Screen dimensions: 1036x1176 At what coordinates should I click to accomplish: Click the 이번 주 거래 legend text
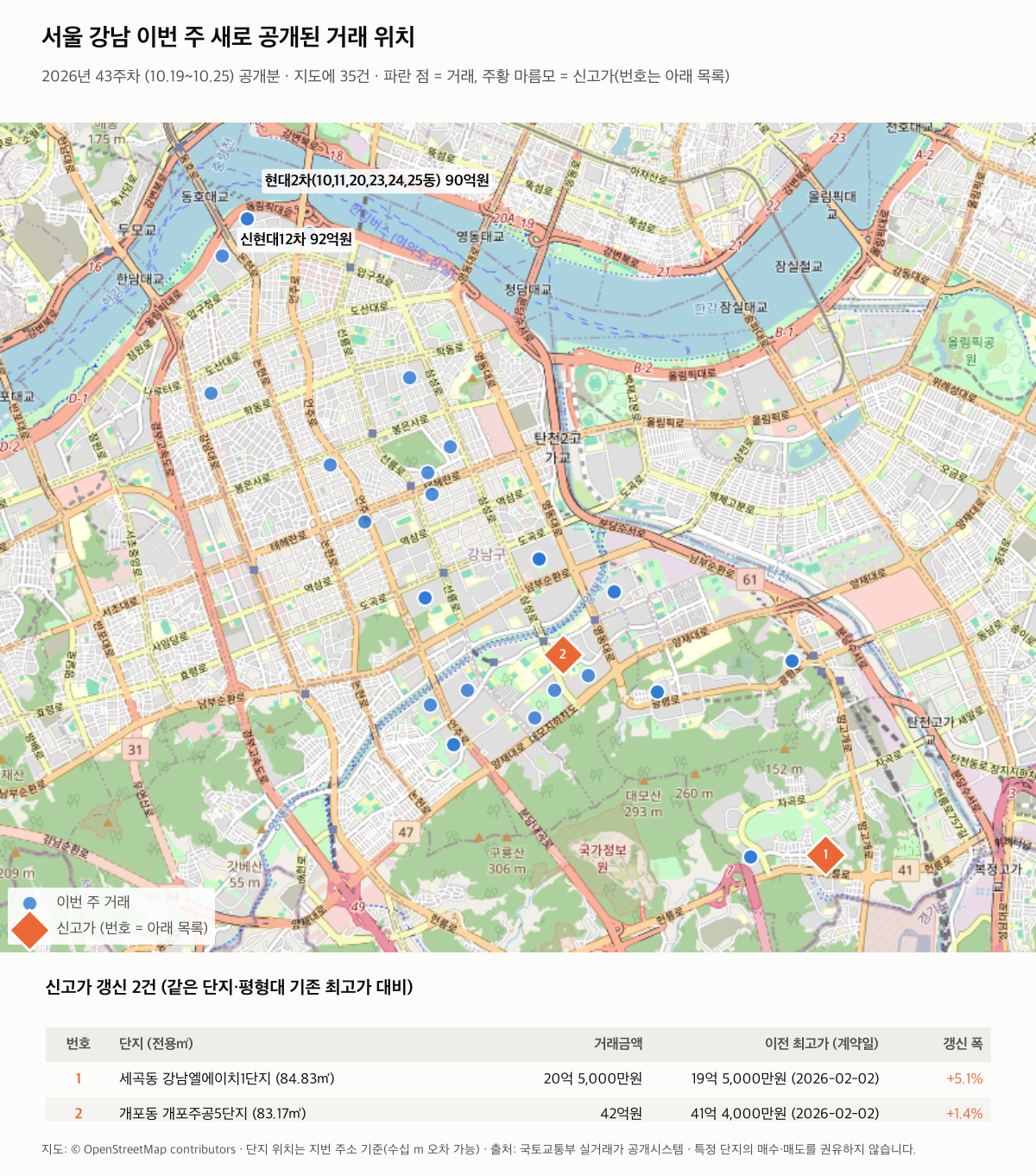coord(93,902)
